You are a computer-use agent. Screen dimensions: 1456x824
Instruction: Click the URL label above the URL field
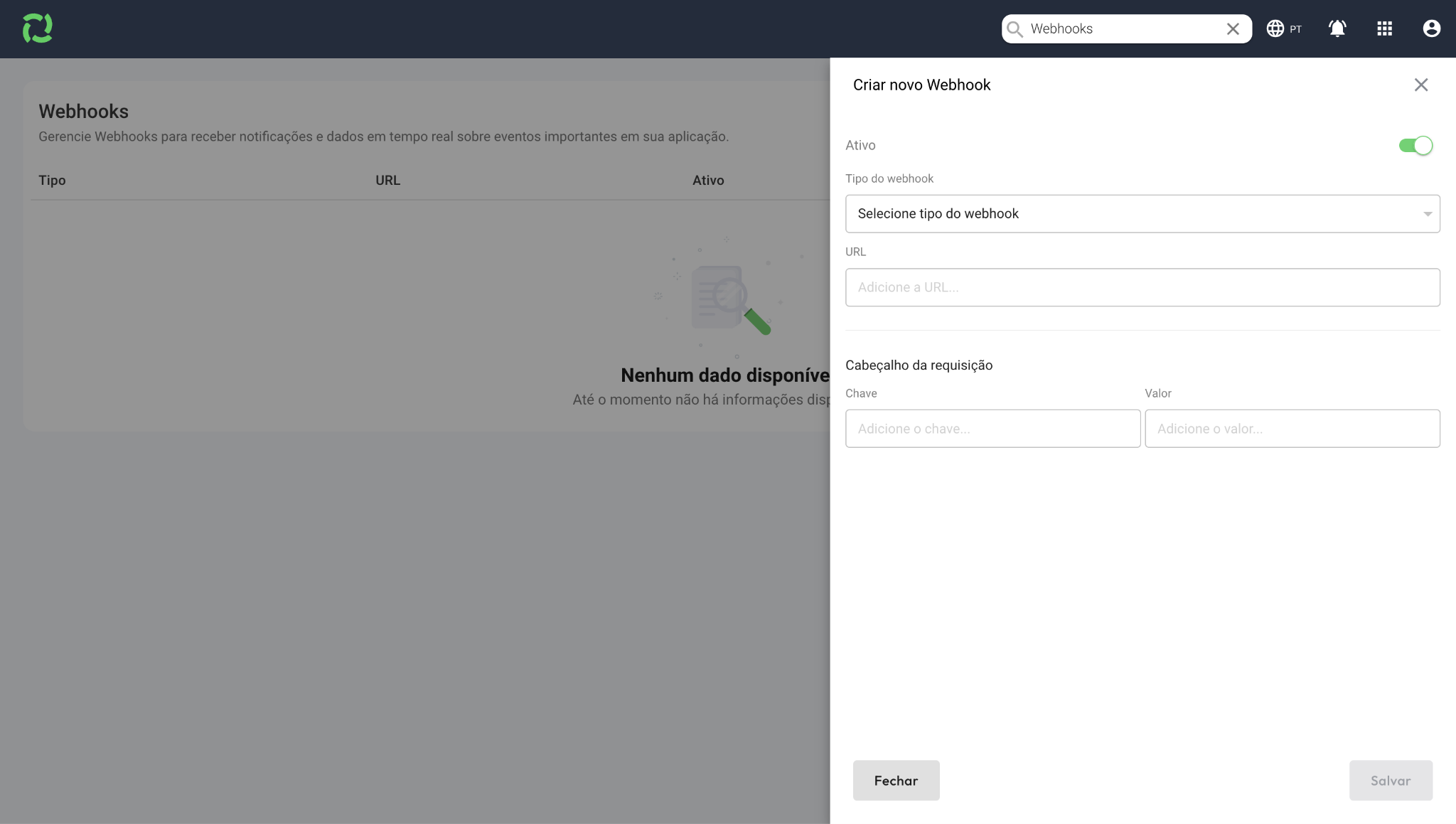(x=856, y=252)
